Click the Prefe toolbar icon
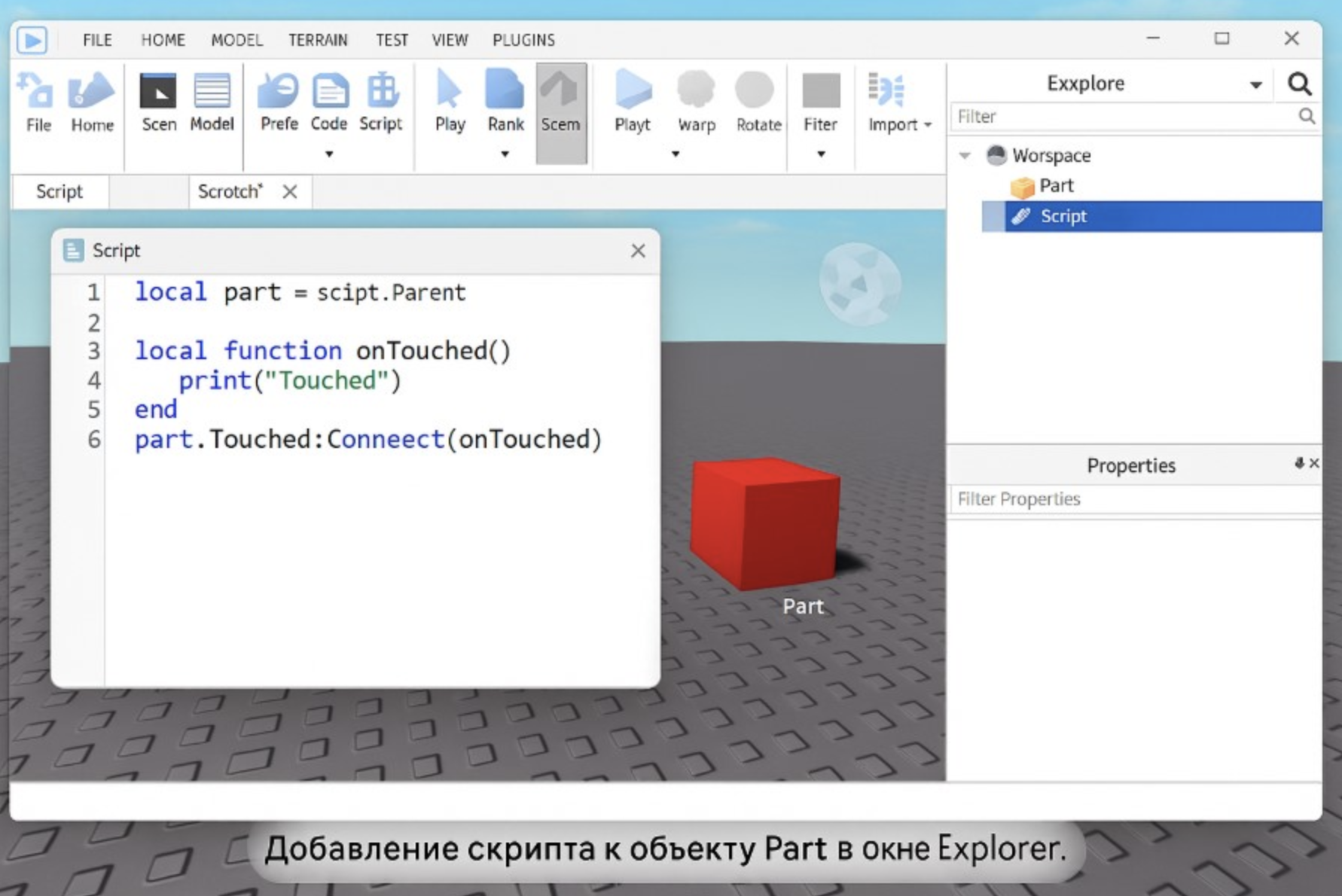Image resolution: width=1342 pixels, height=896 pixels. click(x=278, y=91)
